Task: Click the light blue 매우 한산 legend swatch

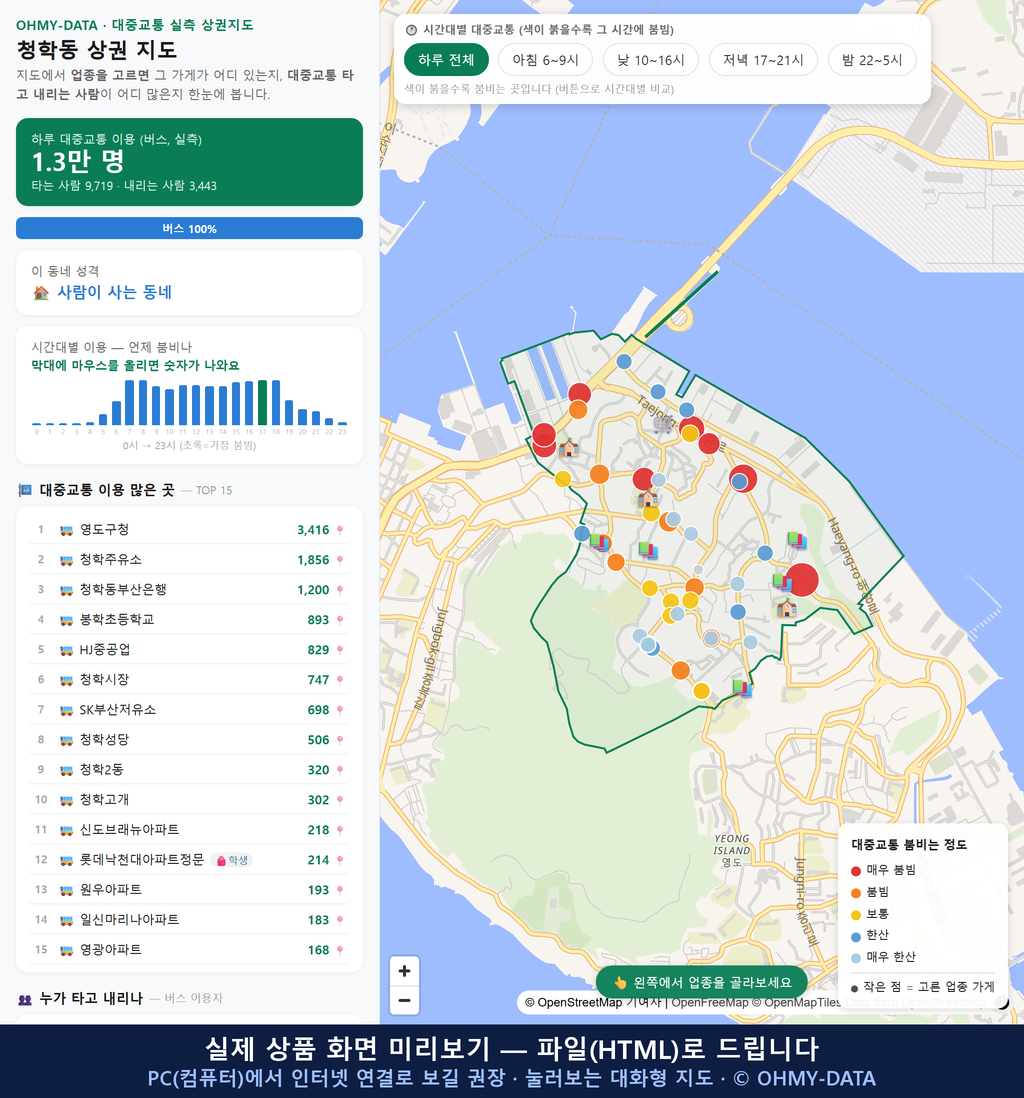Action: tap(855, 958)
